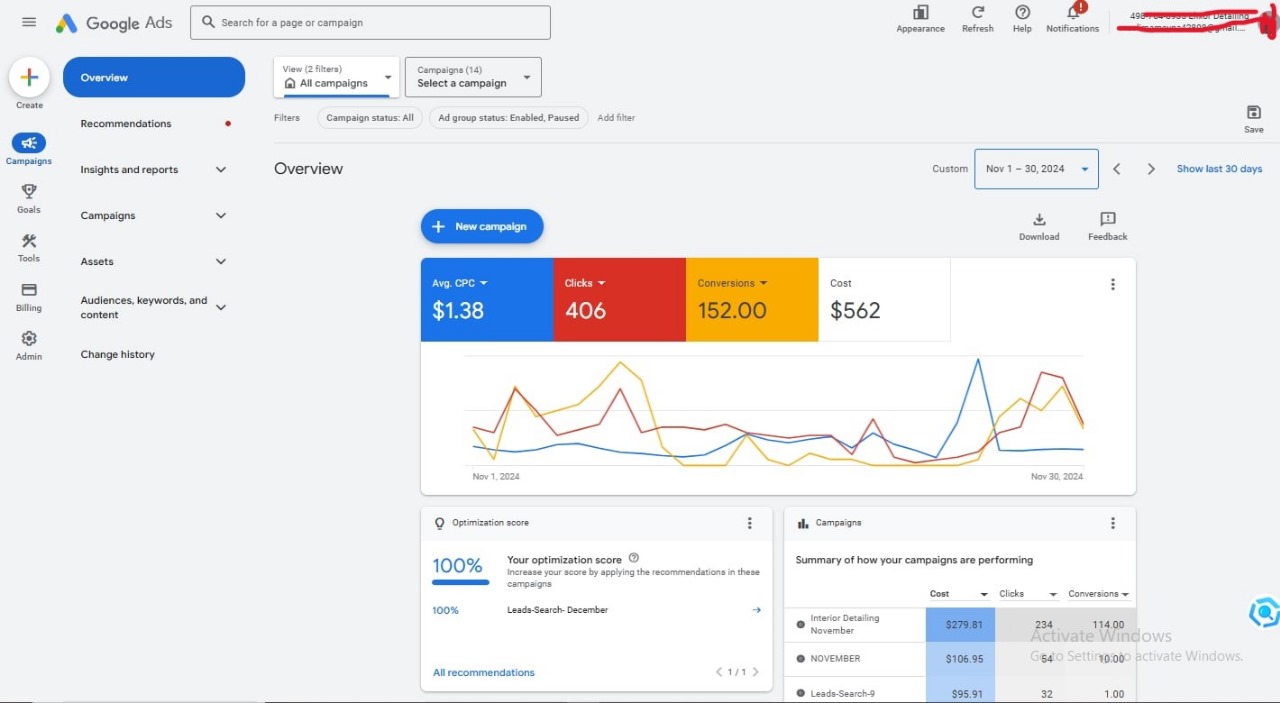This screenshot has width=1280, height=703.
Task: Expand Insights and reports section
Action: point(221,170)
